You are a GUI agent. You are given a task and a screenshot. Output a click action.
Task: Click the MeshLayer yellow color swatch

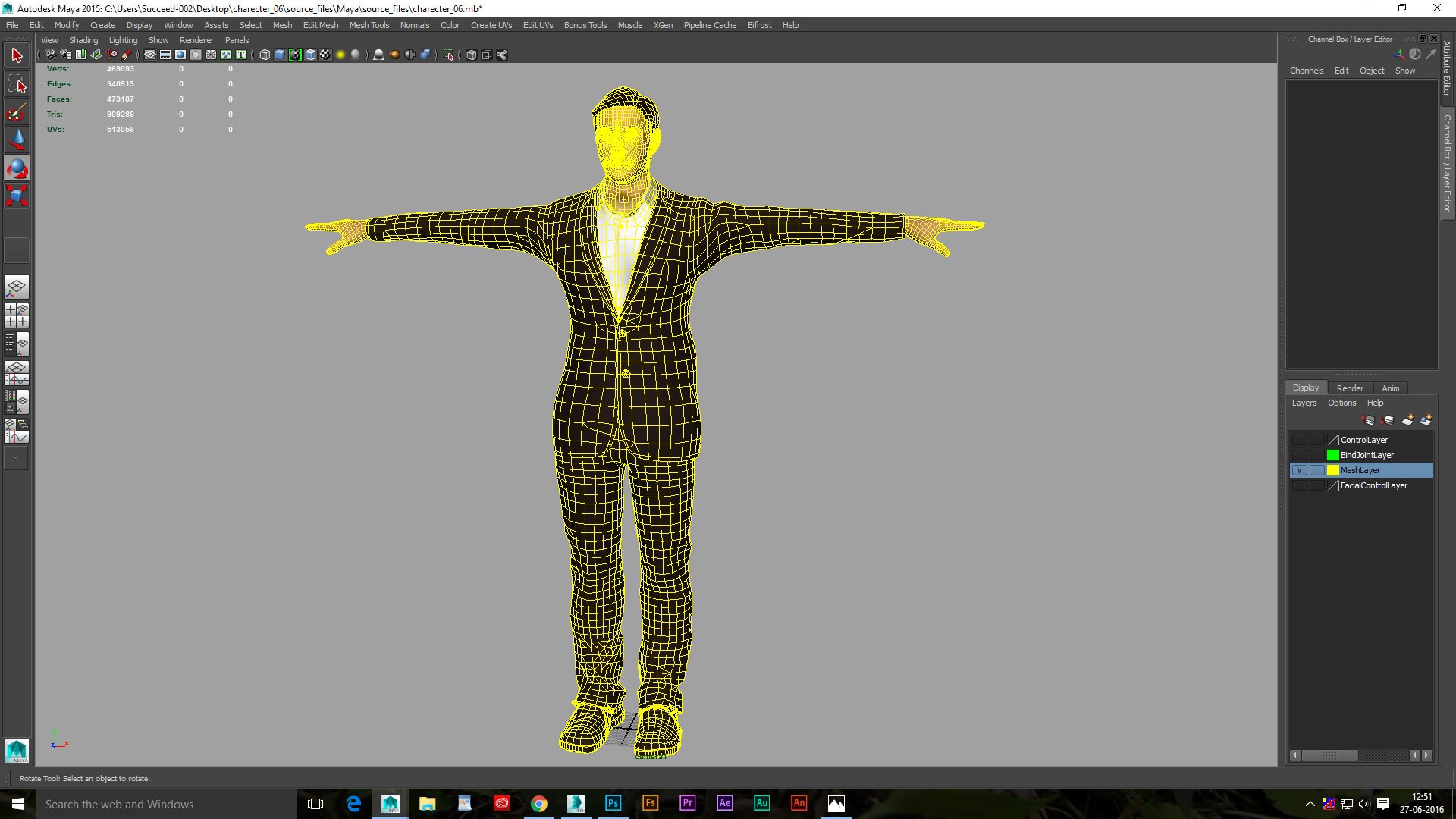click(x=1332, y=470)
